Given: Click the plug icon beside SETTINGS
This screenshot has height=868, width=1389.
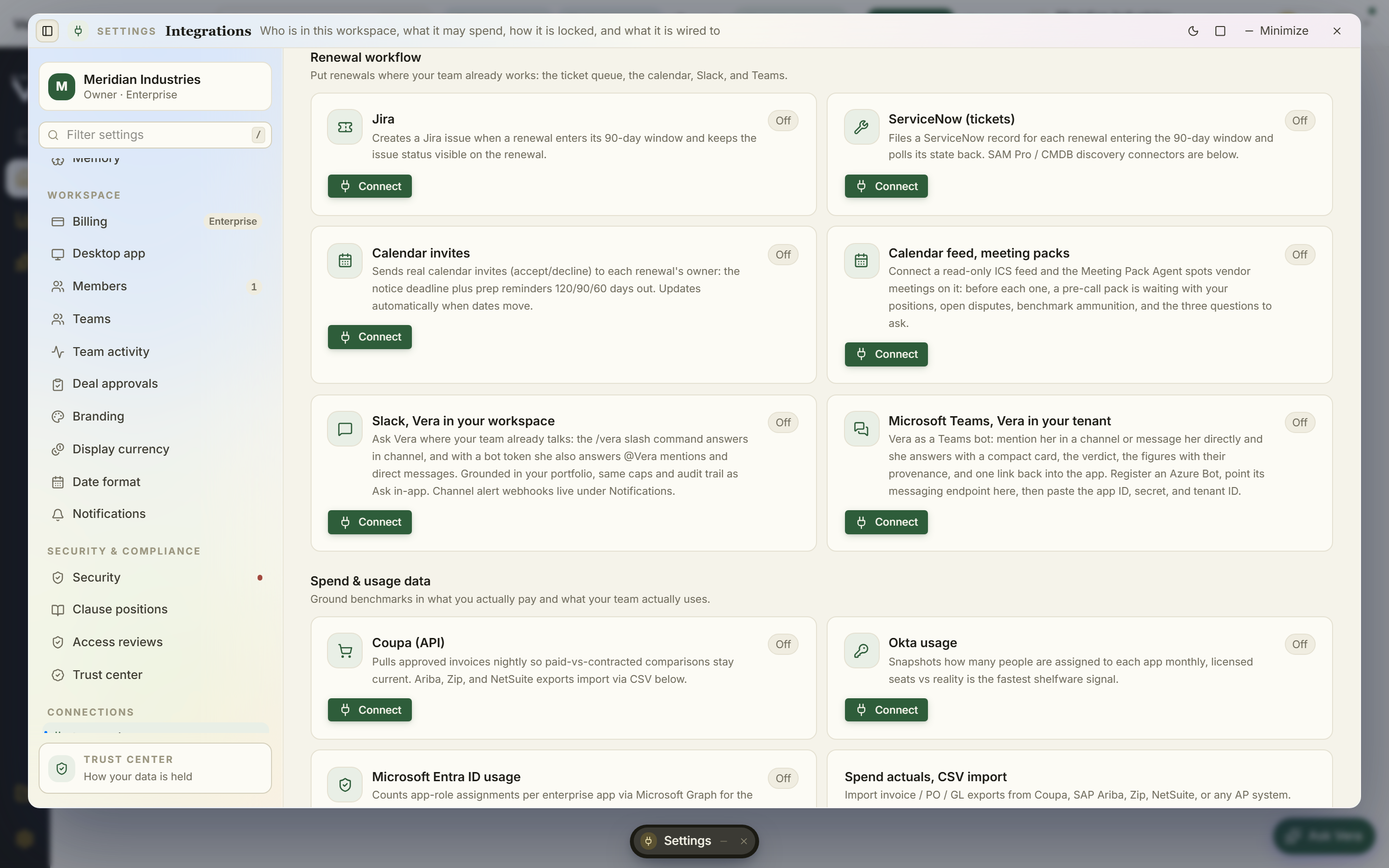Looking at the screenshot, I should point(79,30).
